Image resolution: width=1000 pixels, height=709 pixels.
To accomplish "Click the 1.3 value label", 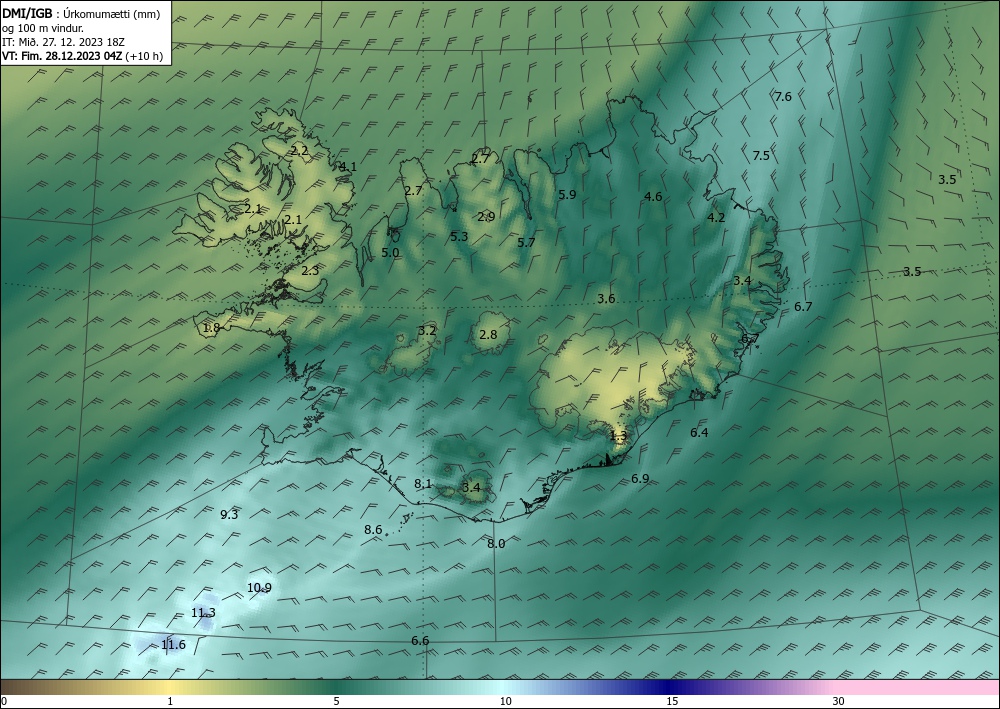I will coord(618,435).
